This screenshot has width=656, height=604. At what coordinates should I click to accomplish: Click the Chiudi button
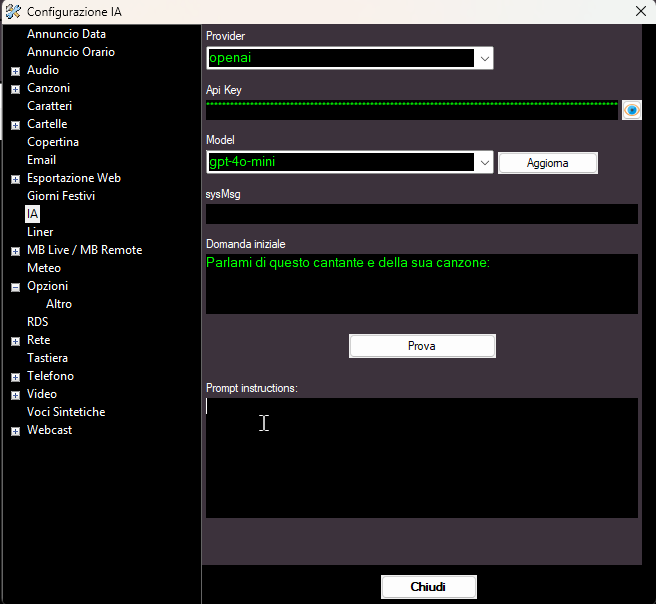tap(428, 587)
